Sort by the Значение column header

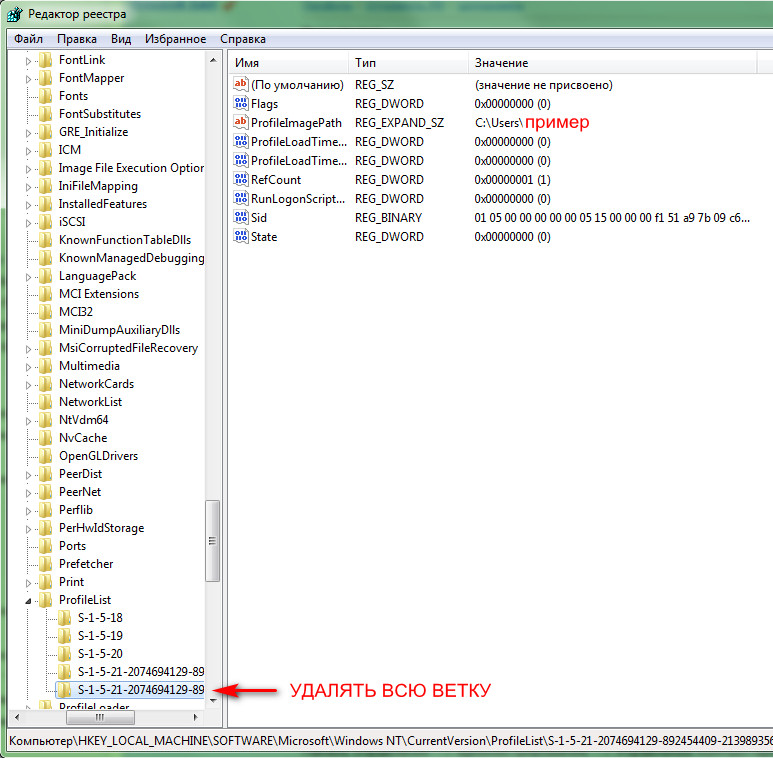[x=612, y=63]
